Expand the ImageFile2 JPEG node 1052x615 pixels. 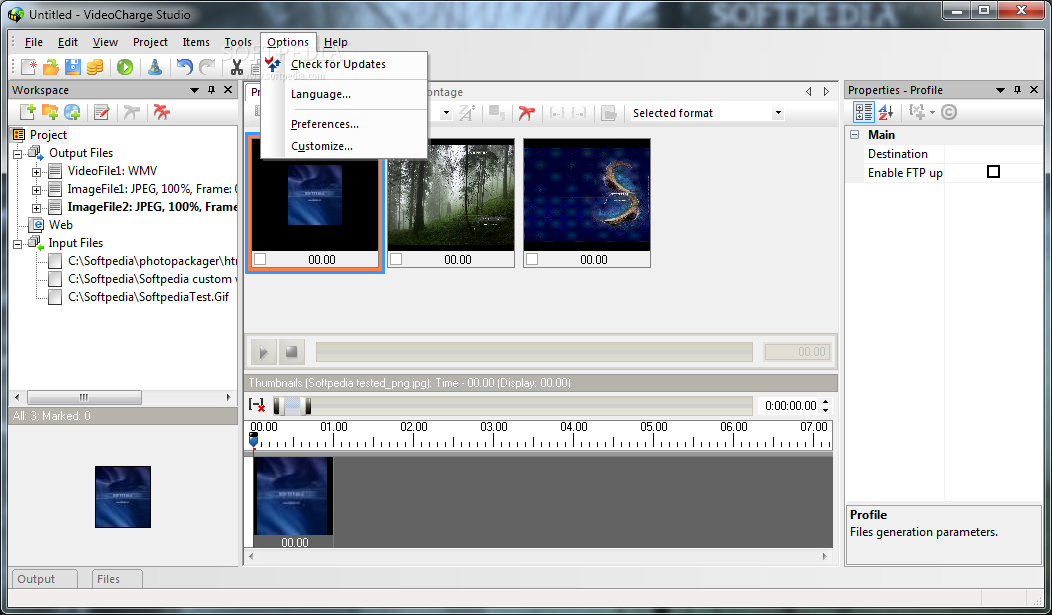point(36,208)
